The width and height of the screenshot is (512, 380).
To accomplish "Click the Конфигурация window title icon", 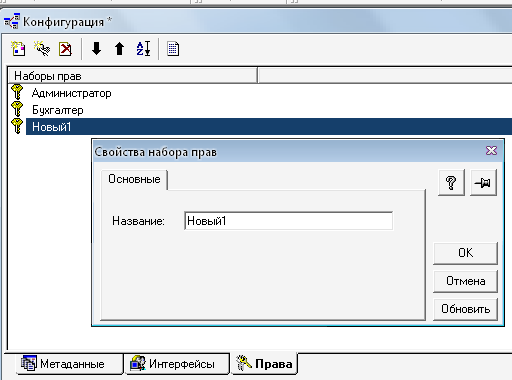I will (x=11, y=22).
